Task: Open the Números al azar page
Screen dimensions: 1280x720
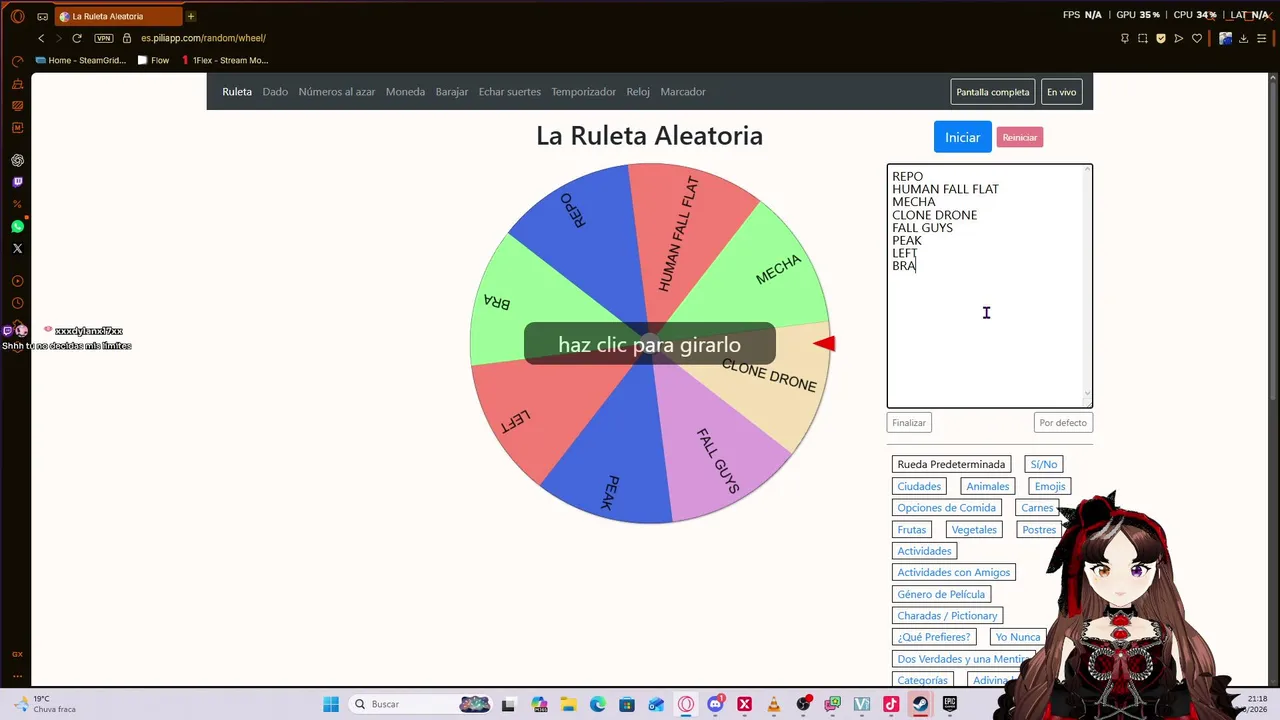Action: [x=337, y=92]
